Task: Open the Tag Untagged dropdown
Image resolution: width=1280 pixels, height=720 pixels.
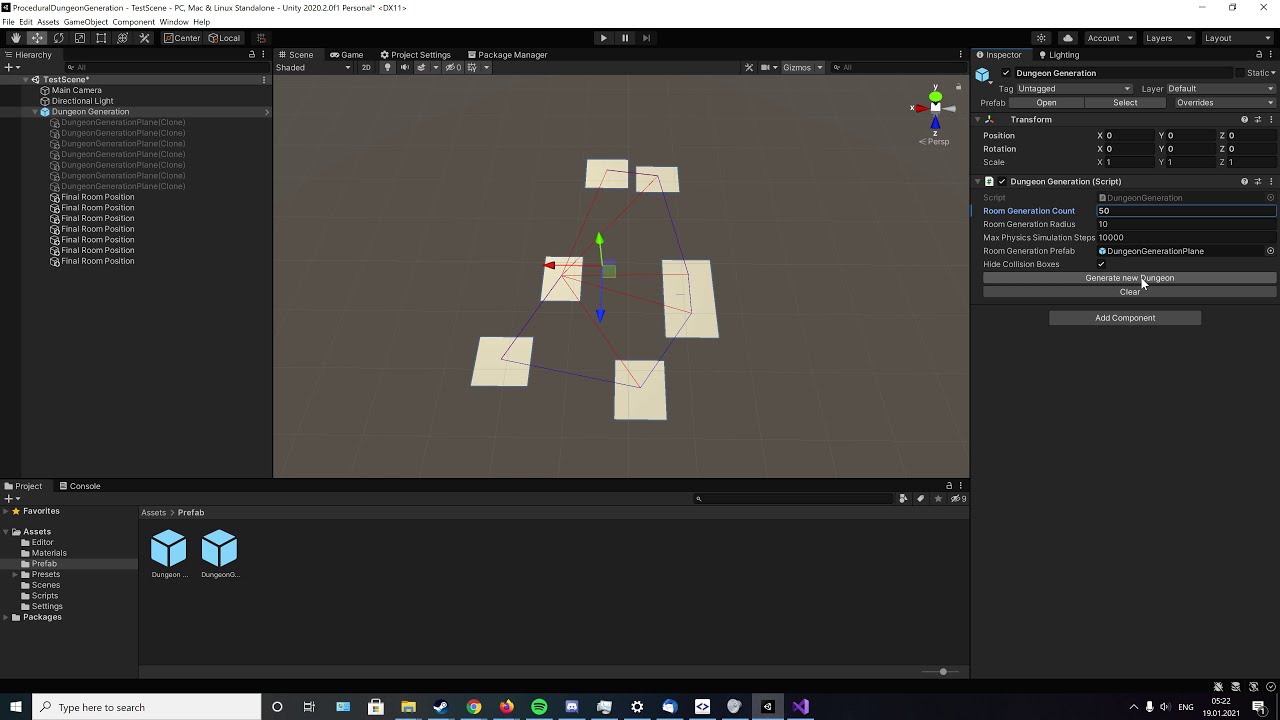Action: point(1074,88)
